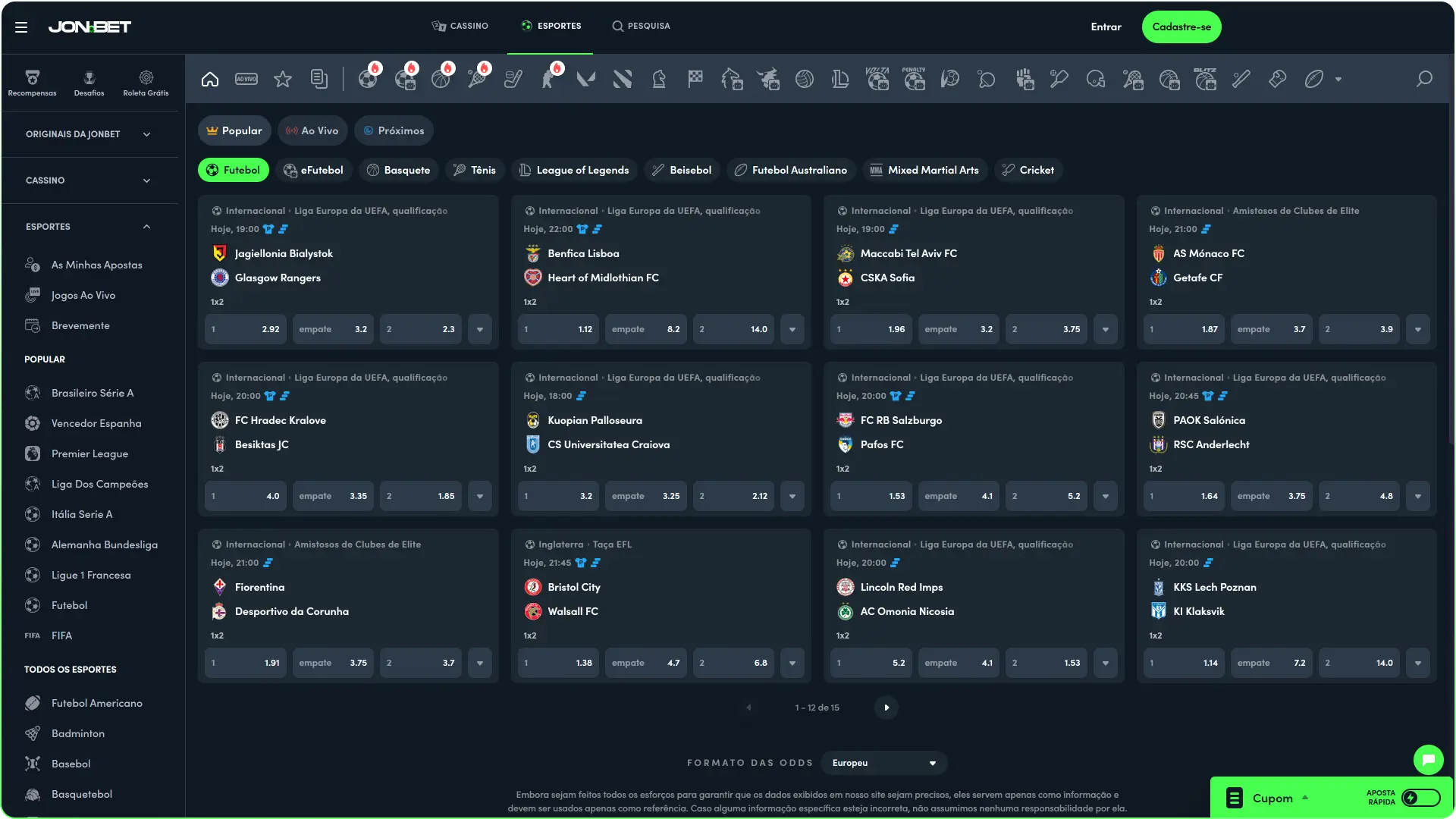The width and height of the screenshot is (1456, 819).
Task: Expand more markets for Bristol City match
Action: [x=792, y=663]
